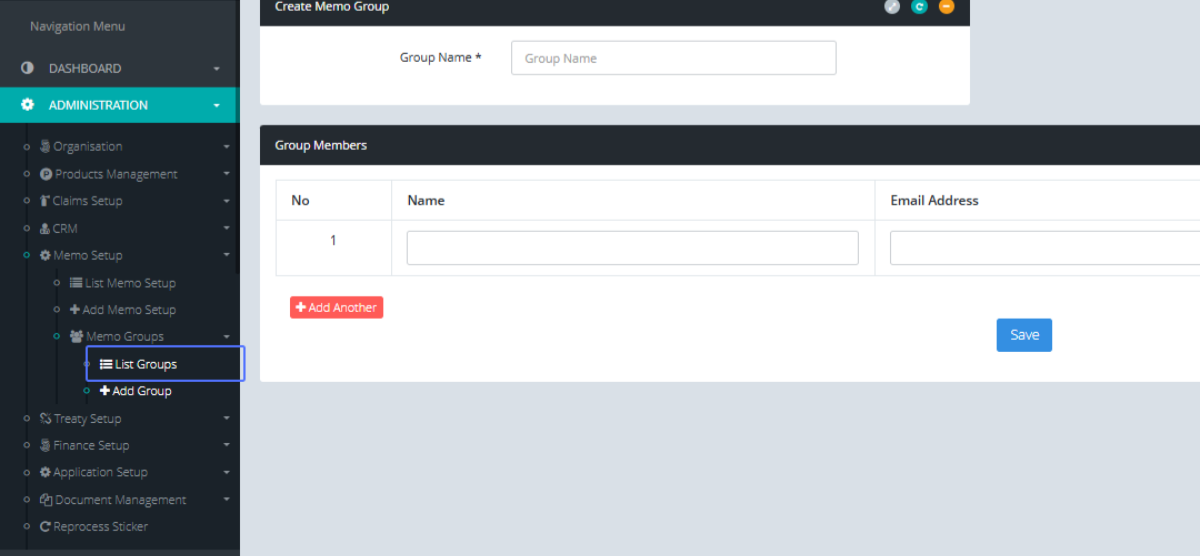Click the Reprocess Sticker refresh icon
Image resolution: width=1200 pixels, height=556 pixels.
pos(45,527)
